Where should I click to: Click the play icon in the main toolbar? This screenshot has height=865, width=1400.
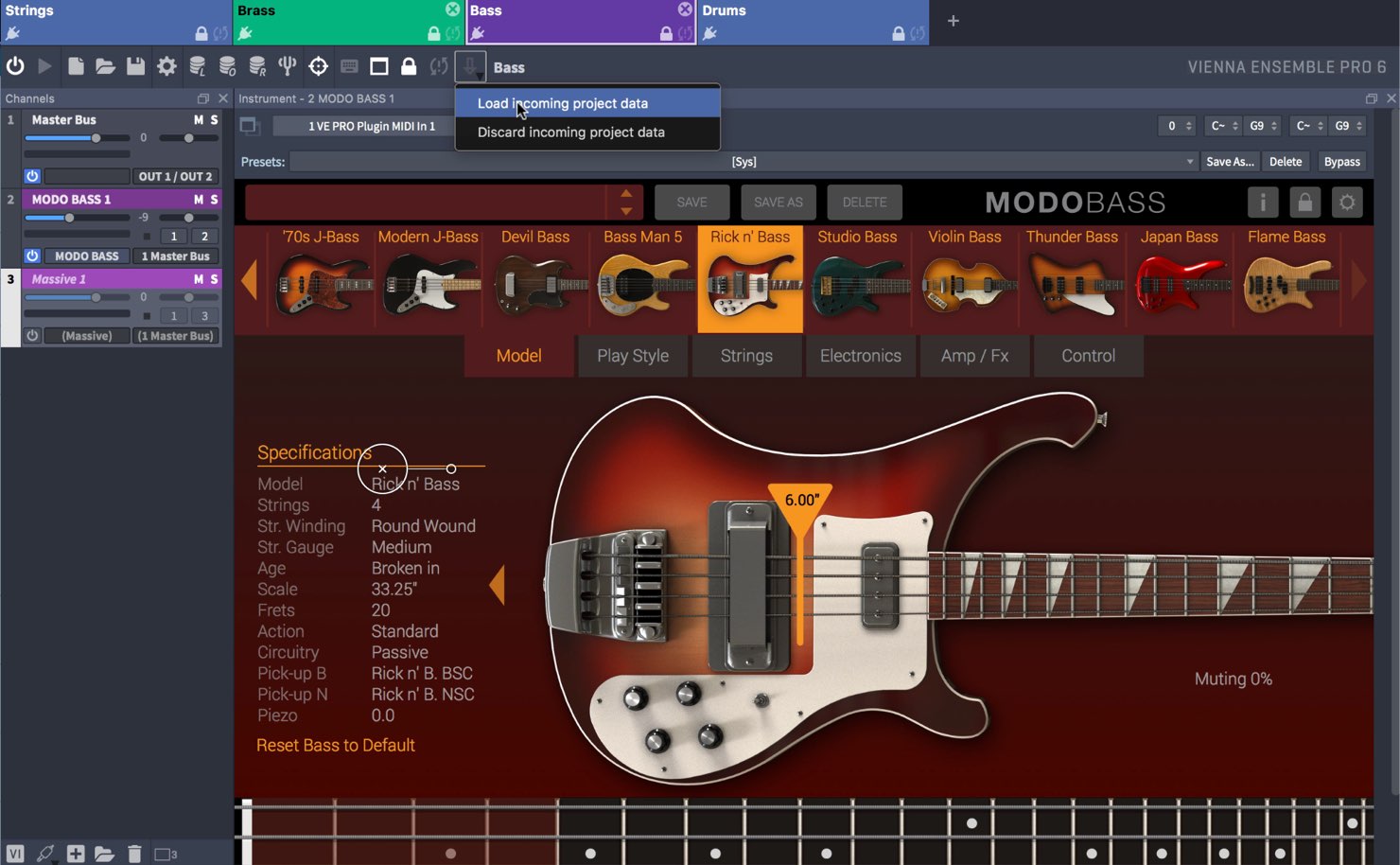coord(44,66)
